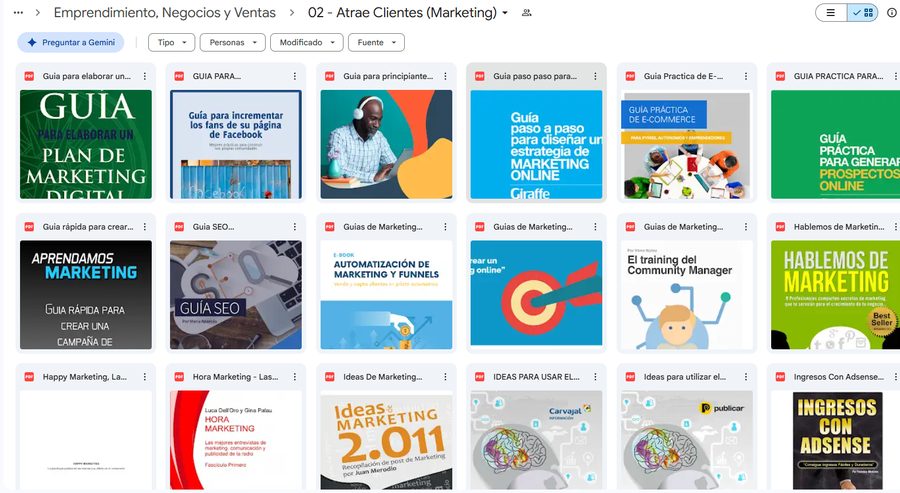
Task: Open the target and arrow thumbnail
Action: coord(536,294)
